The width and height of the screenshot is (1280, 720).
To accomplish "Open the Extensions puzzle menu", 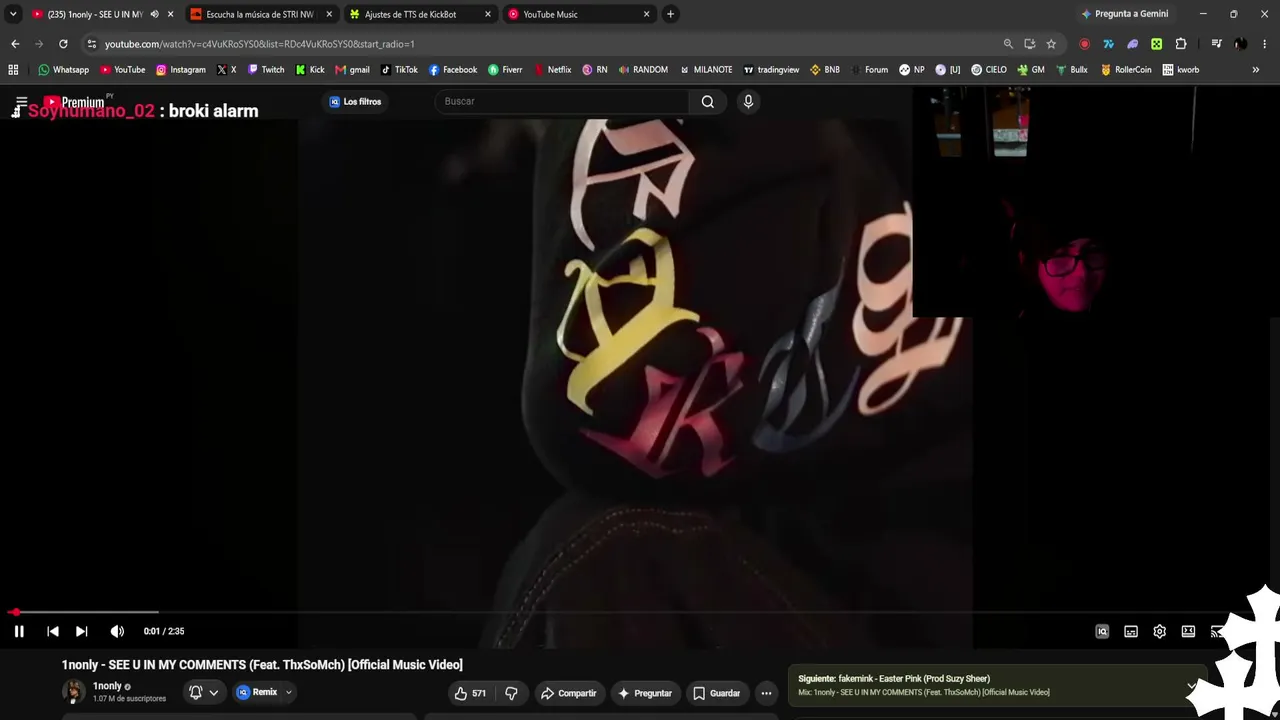I will tap(1181, 44).
